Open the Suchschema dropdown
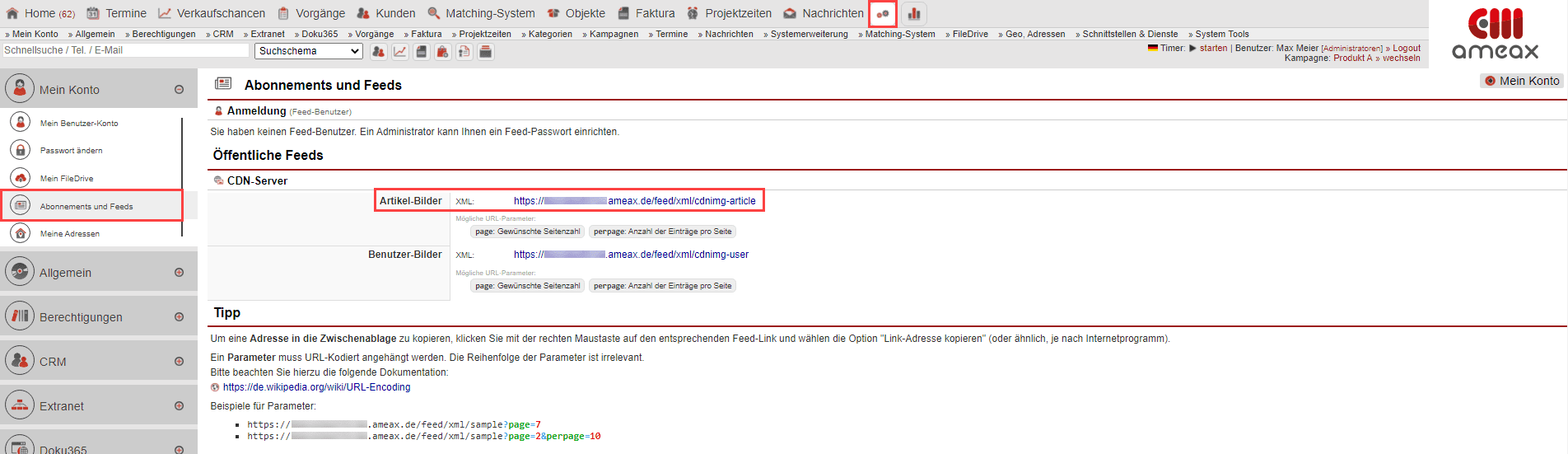 [x=309, y=51]
